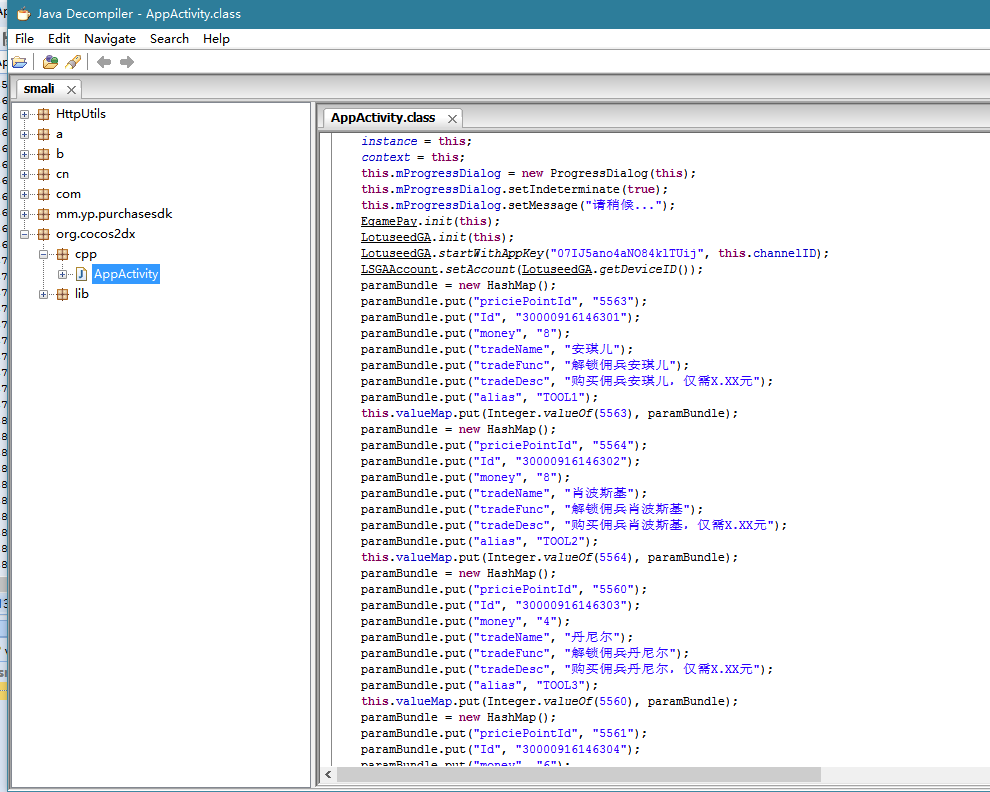Select the cn package icon

[x=44, y=174]
